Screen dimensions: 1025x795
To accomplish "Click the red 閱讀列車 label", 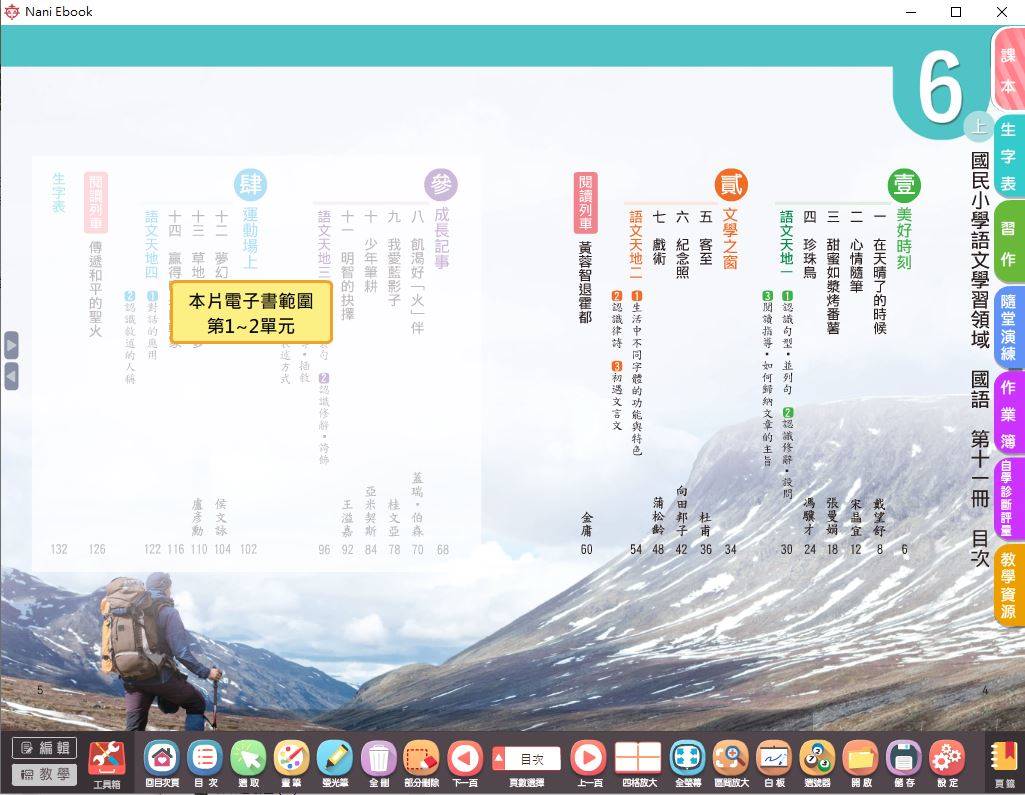I will (x=586, y=203).
